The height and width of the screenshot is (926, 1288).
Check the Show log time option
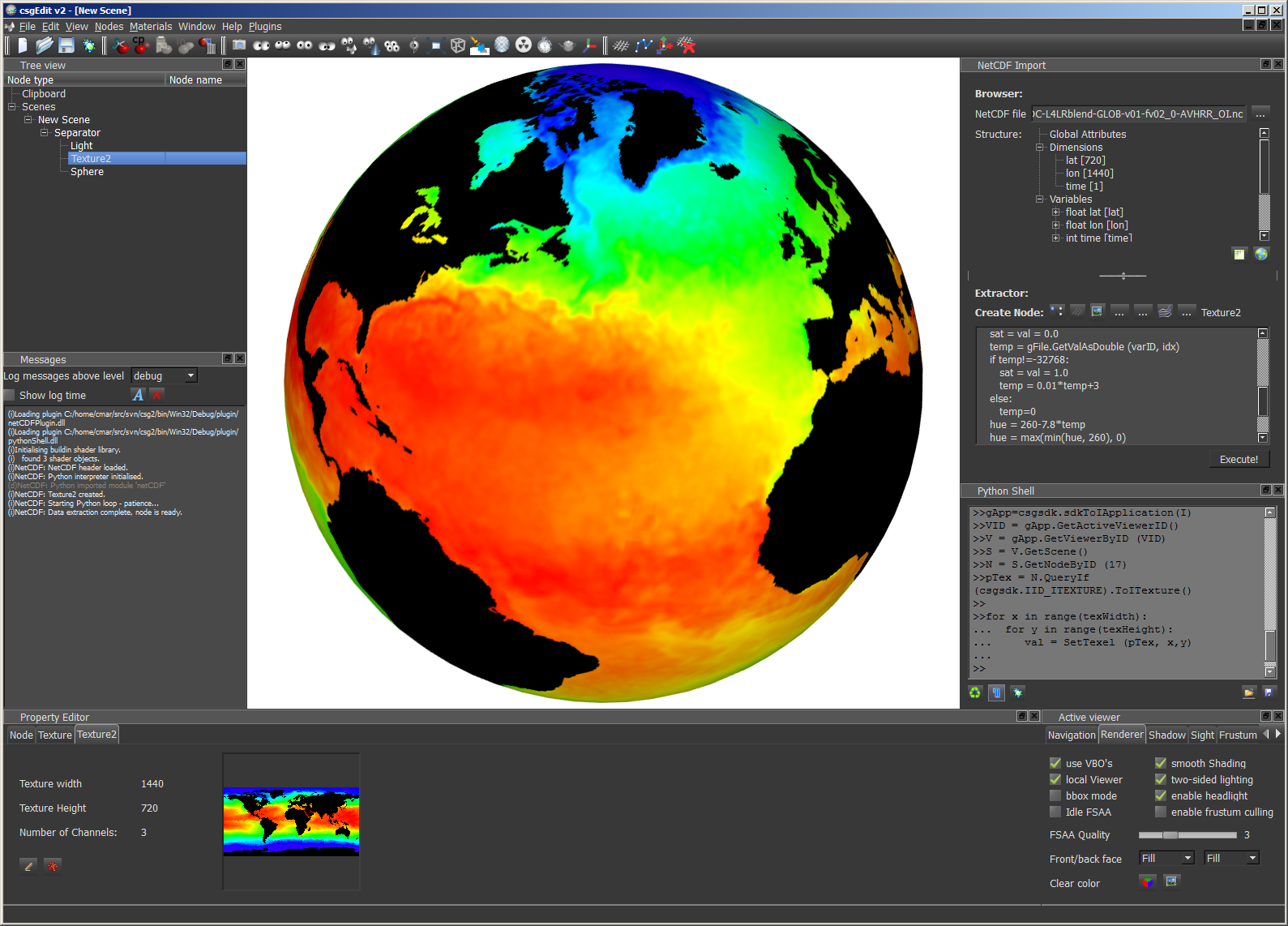pyautogui.click(x=10, y=395)
